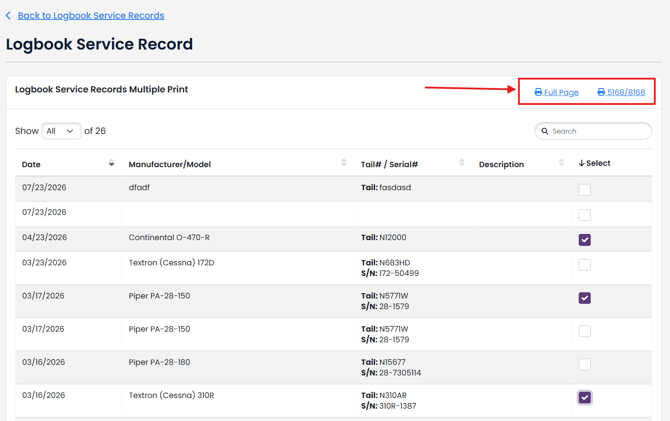Screen dimensions: 670x421
Task: Sort by Manufacturer/Model column header
Action: tap(170, 164)
